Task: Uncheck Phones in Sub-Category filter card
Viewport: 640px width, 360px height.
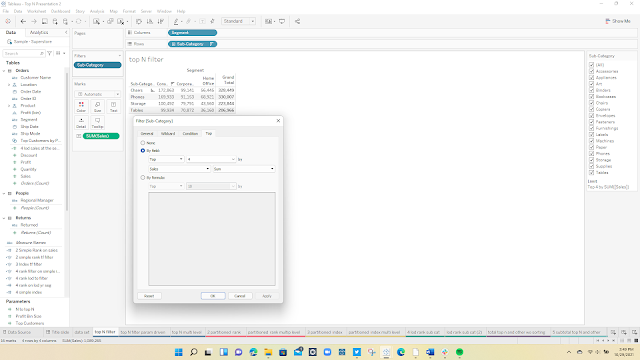Action: tap(591, 153)
